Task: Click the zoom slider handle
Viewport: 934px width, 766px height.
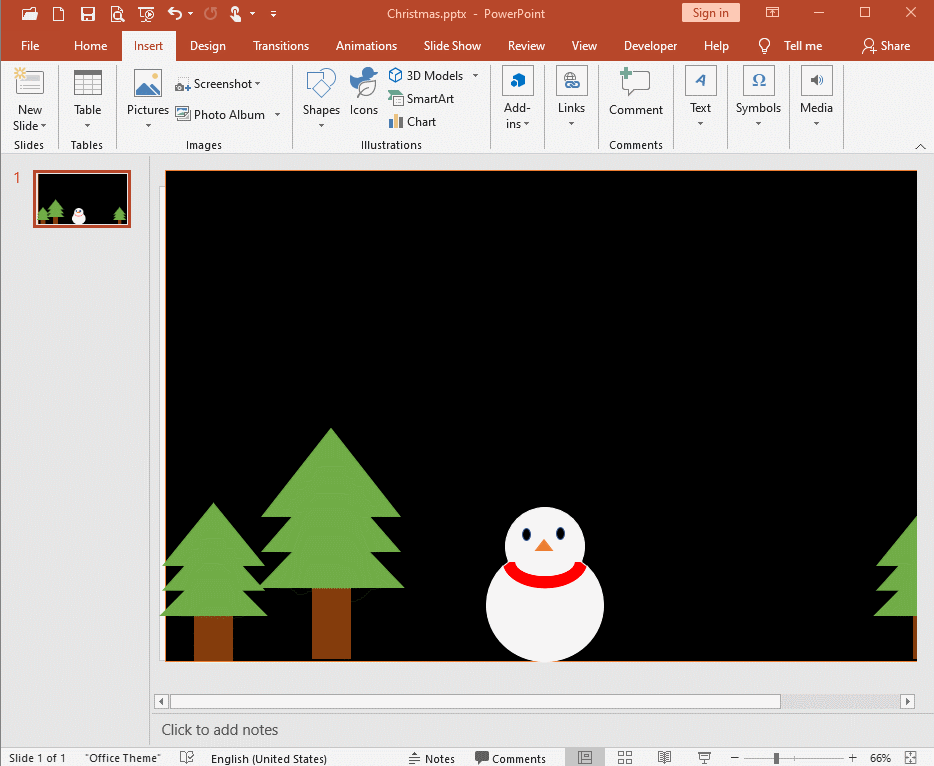Action: click(x=776, y=758)
